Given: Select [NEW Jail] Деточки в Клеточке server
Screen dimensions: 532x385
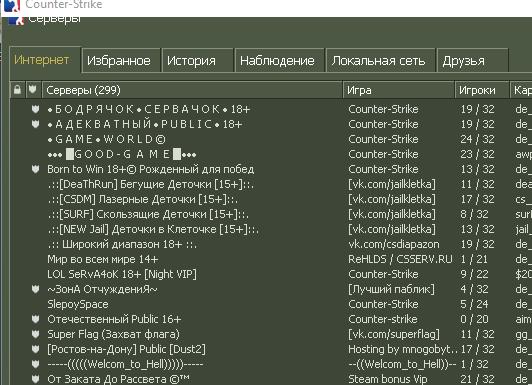Looking at the screenshot, I should 153,229.
